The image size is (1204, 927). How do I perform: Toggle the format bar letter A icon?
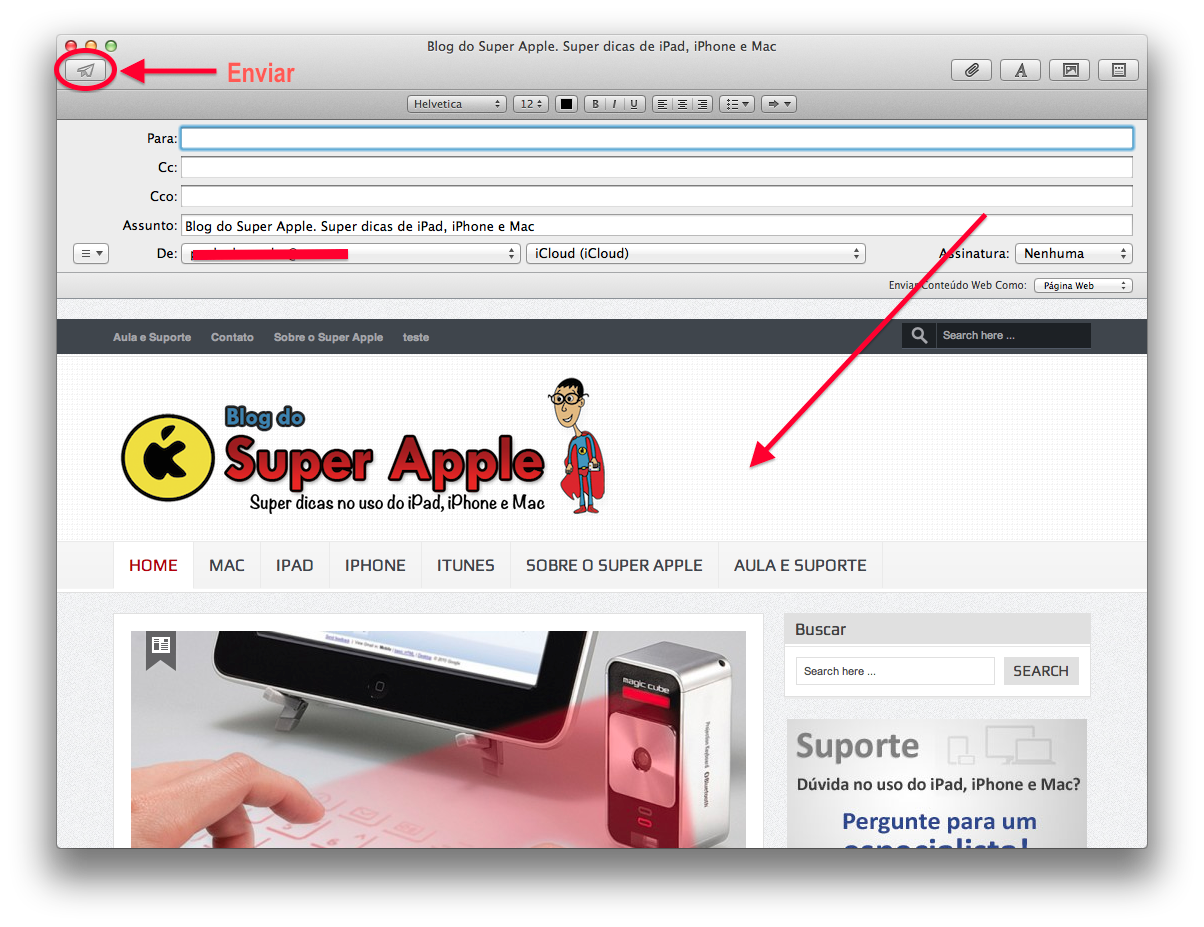[x=1021, y=70]
